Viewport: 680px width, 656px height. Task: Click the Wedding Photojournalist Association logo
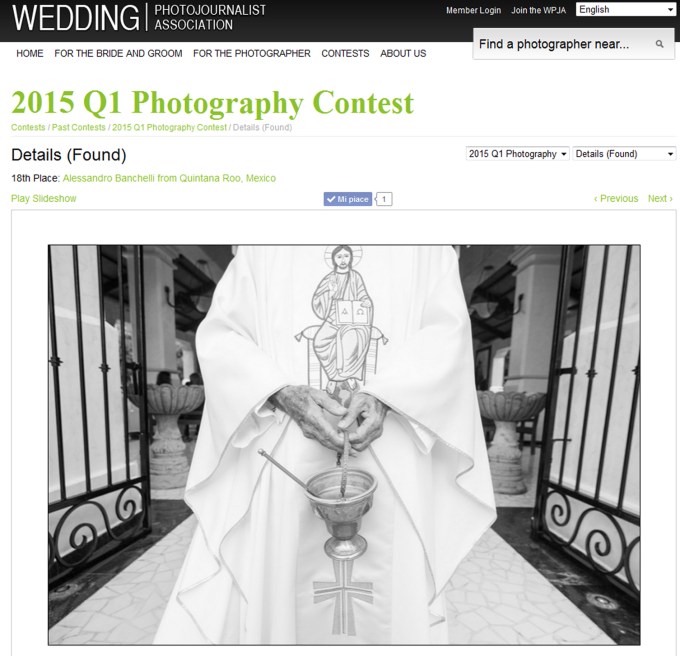[139, 18]
